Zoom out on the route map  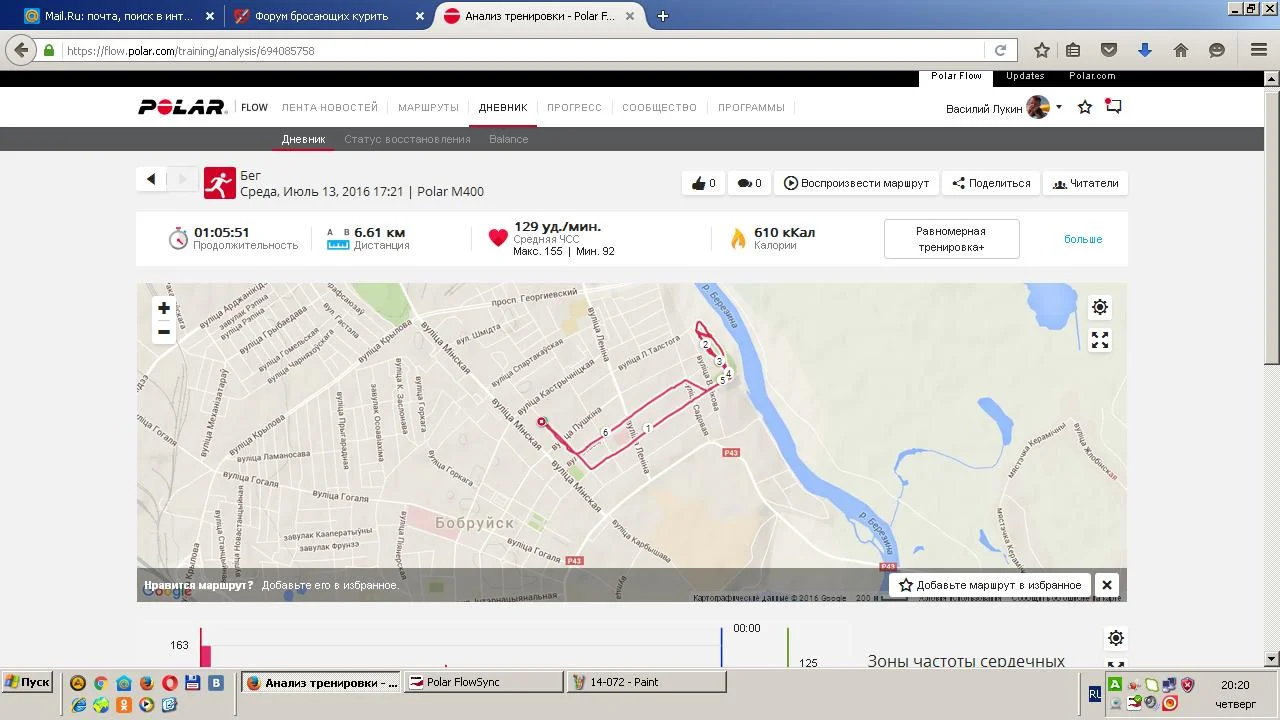(164, 332)
